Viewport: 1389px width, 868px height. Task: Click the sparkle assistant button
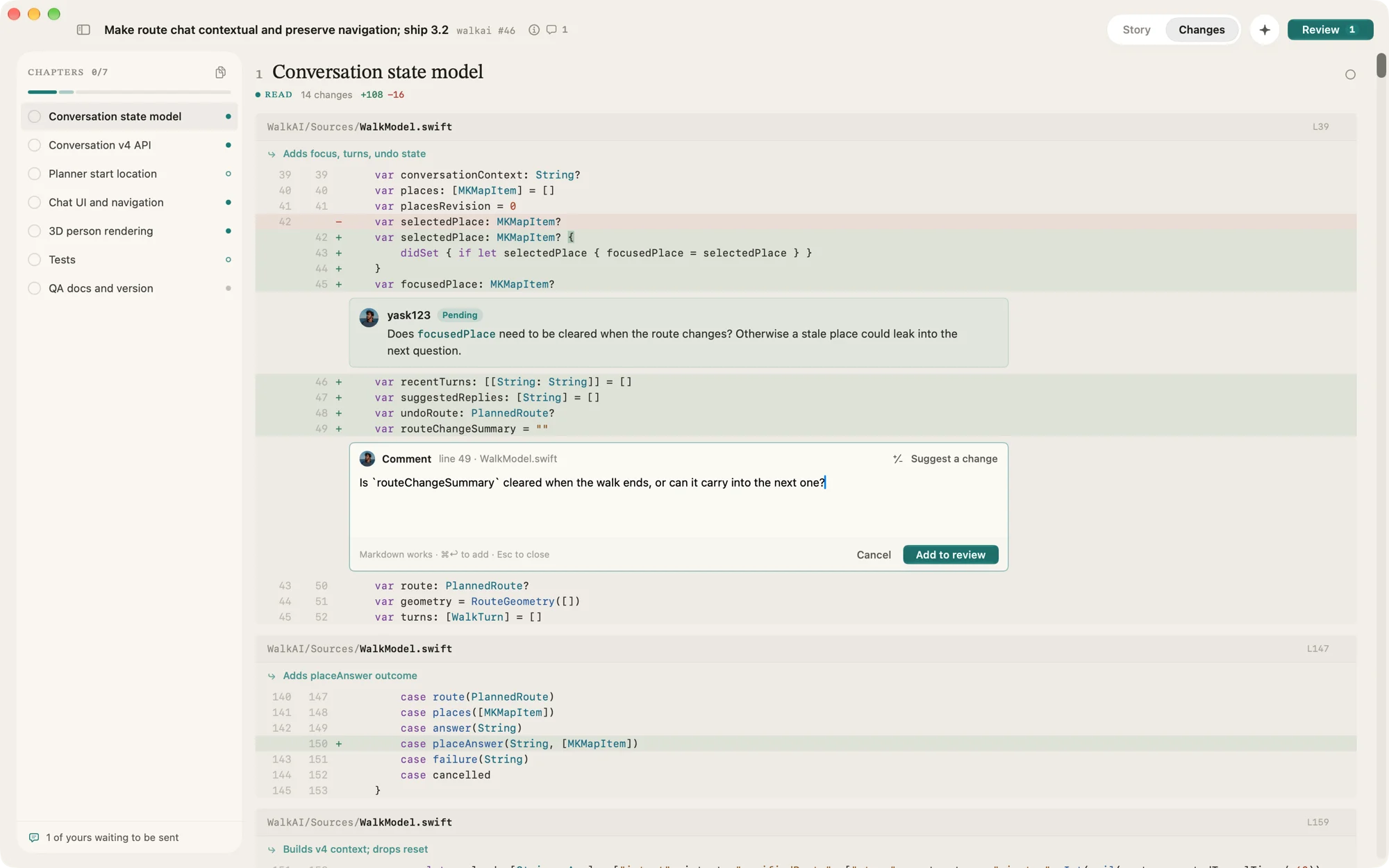coord(1265,30)
